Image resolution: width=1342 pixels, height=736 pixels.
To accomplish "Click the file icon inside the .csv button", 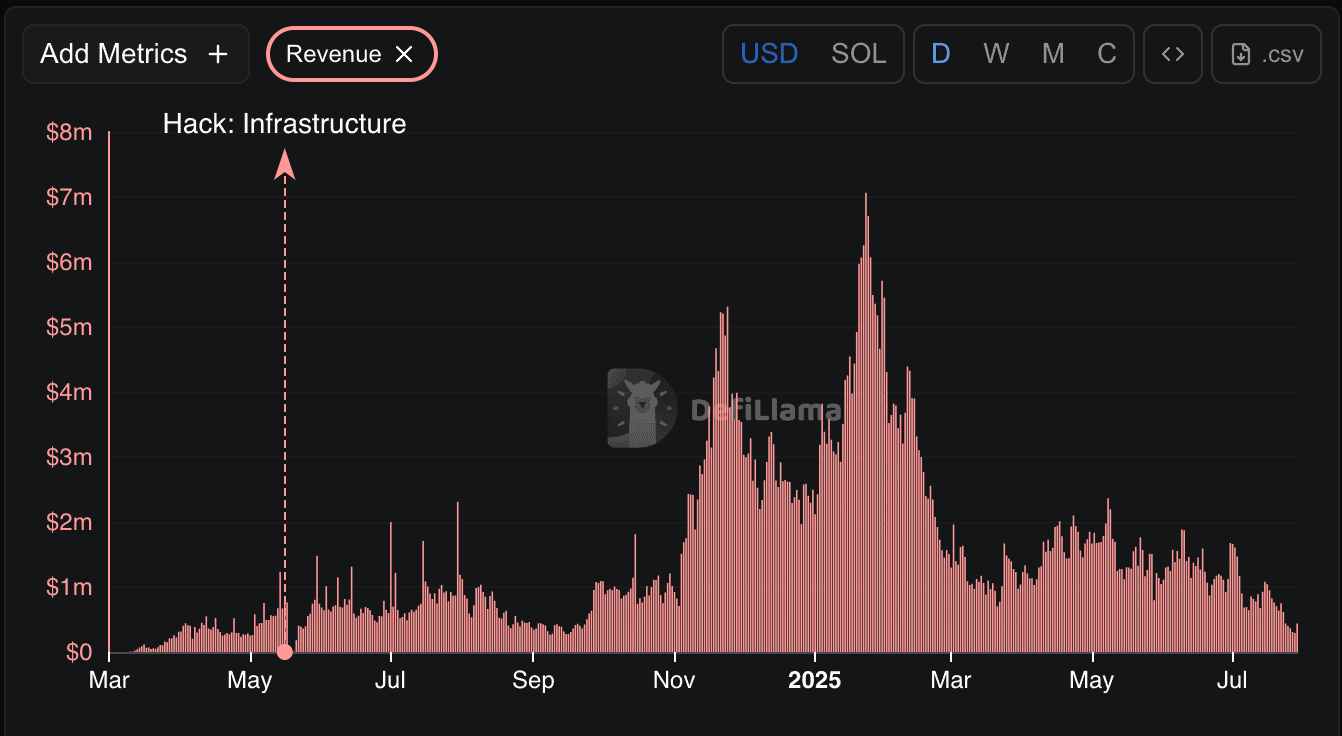I will click(1241, 54).
